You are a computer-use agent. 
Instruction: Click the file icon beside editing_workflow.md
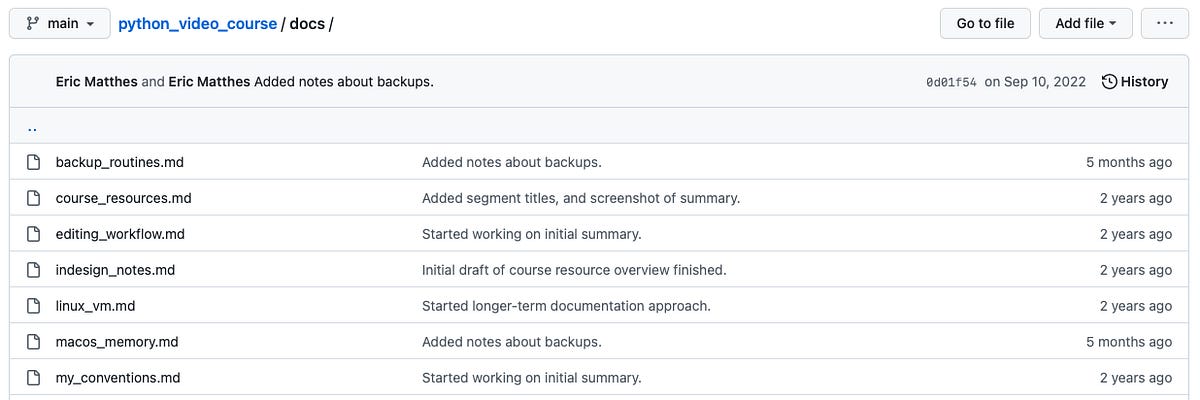(33, 234)
